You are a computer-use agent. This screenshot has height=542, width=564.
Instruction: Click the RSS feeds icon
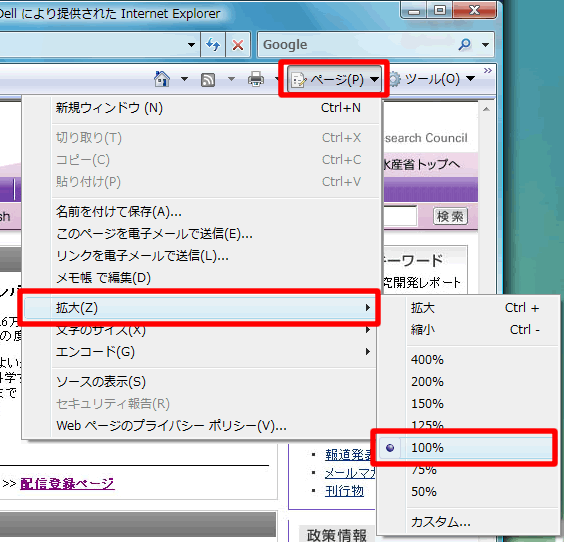pyautogui.click(x=208, y=79)
